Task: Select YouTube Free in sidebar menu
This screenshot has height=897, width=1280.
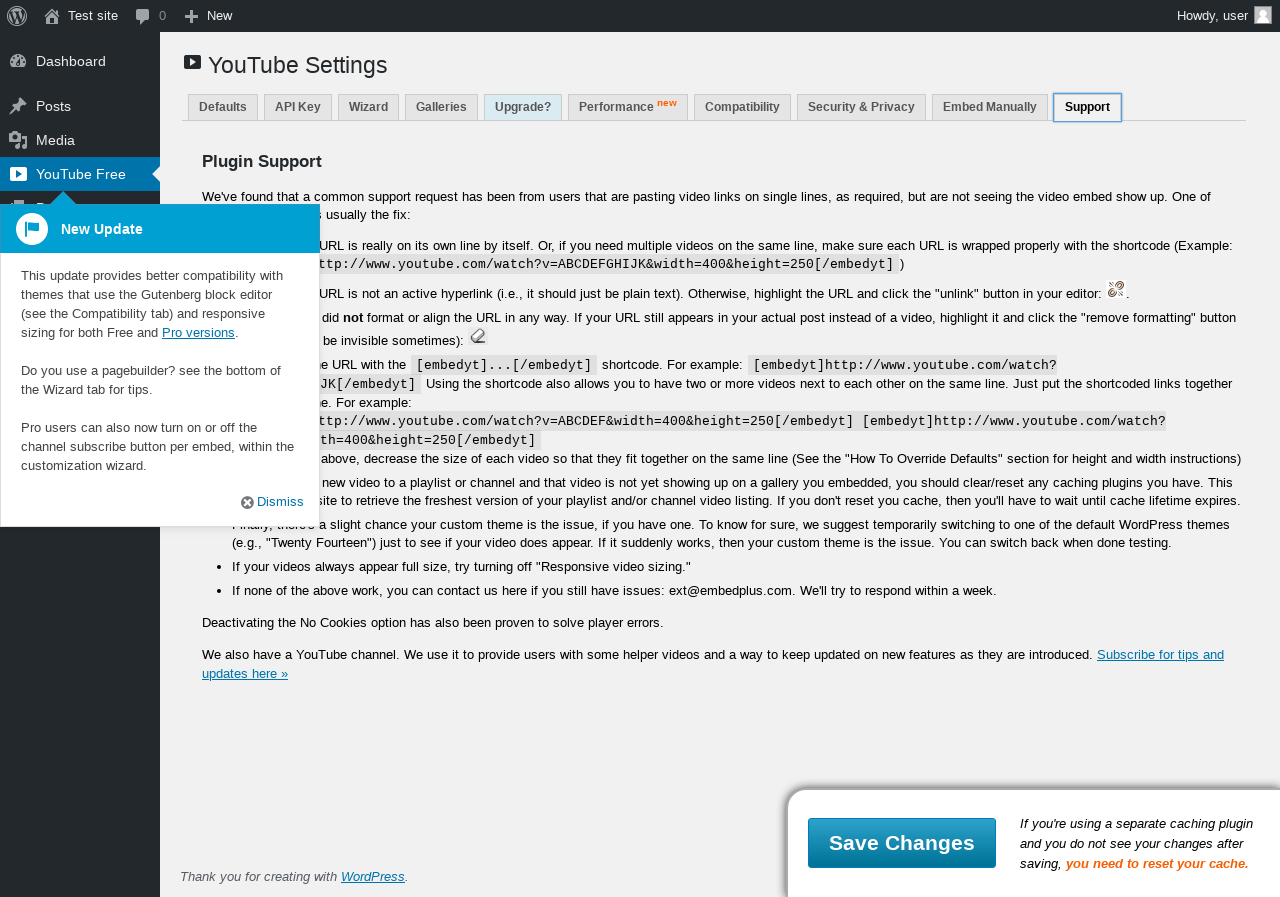Action: [x=80, y=174]
